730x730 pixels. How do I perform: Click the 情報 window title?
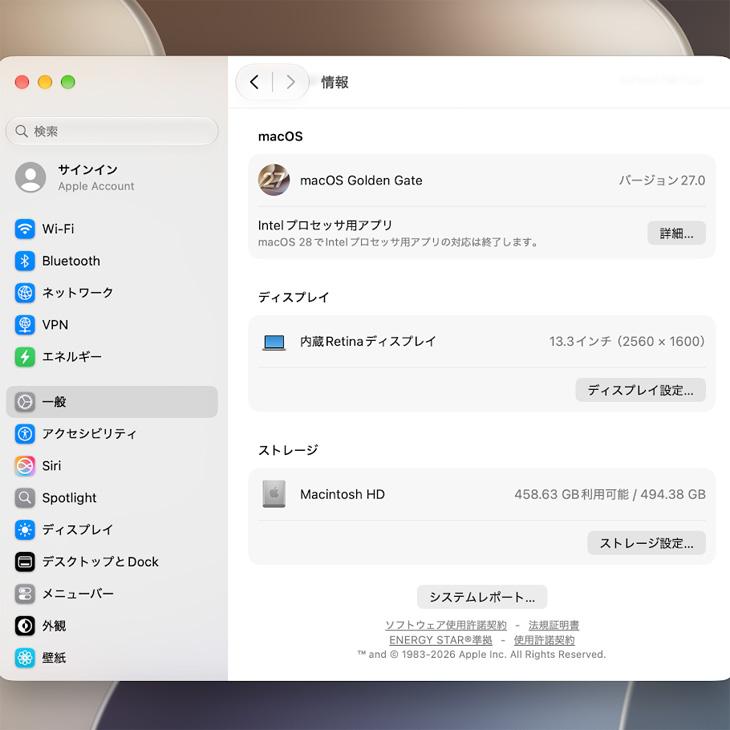[335, 82]
